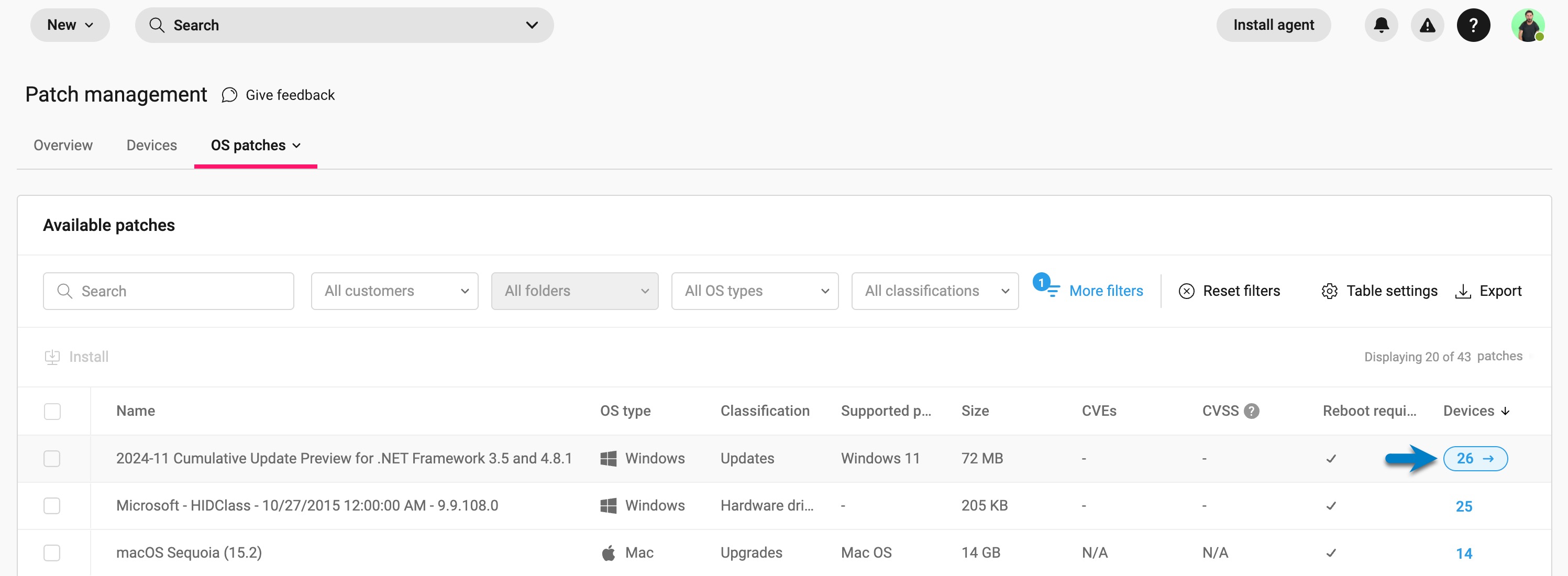
Task: Open the user profile avatar
Action: click(1527, 25)
